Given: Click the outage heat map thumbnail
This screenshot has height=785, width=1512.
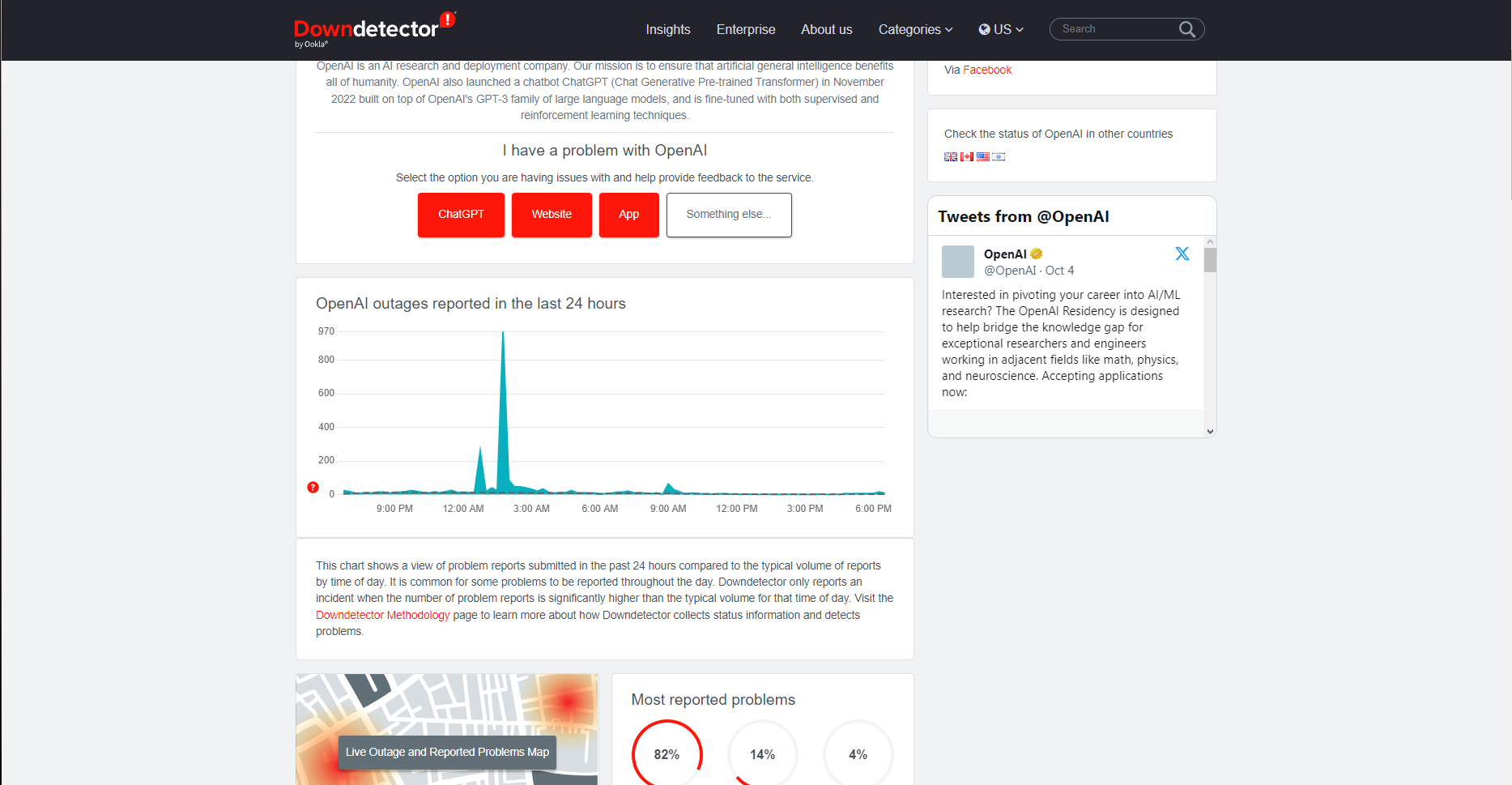Looking at the screenshot, I should (447, 729).
